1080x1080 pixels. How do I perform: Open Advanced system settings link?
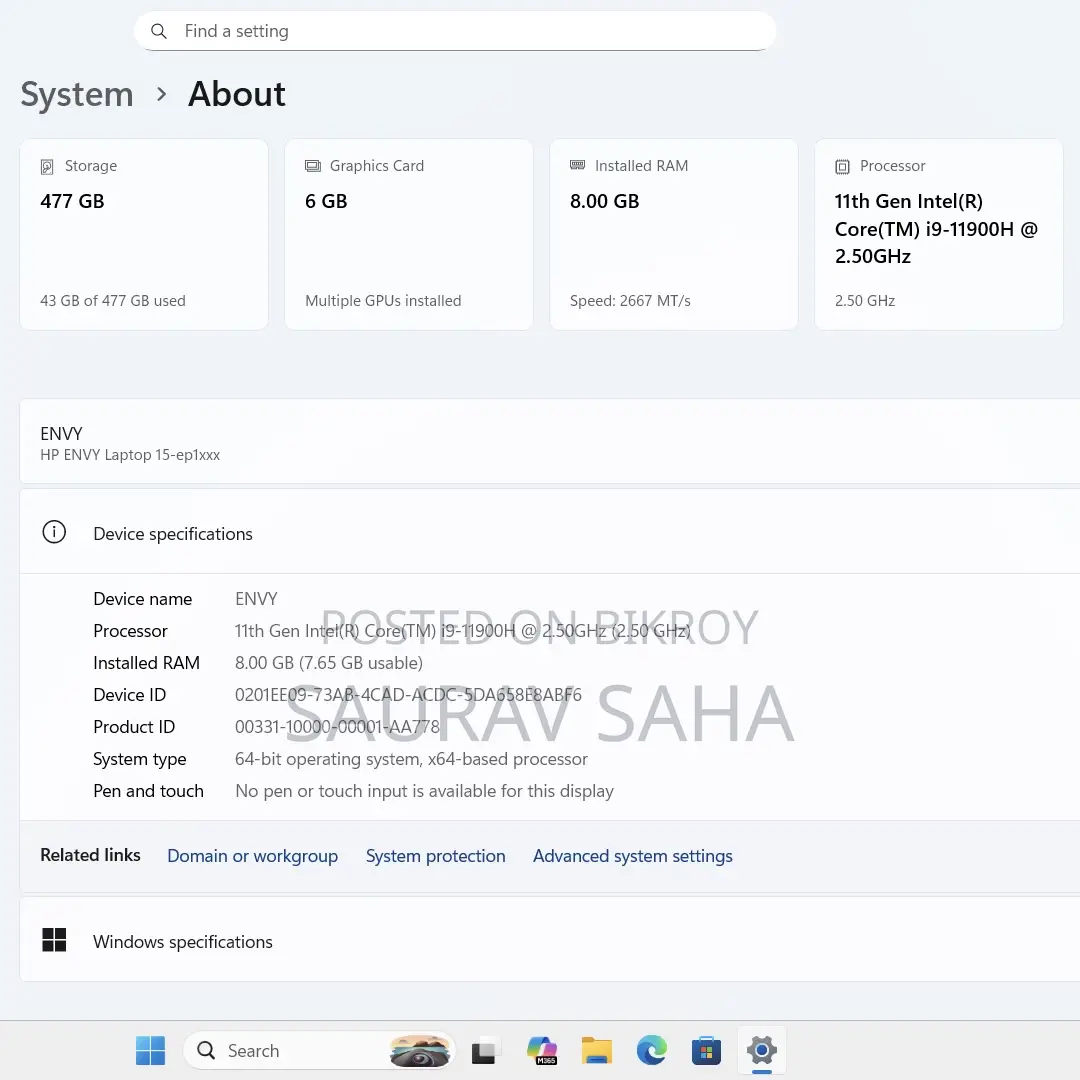tap(632, 855)
